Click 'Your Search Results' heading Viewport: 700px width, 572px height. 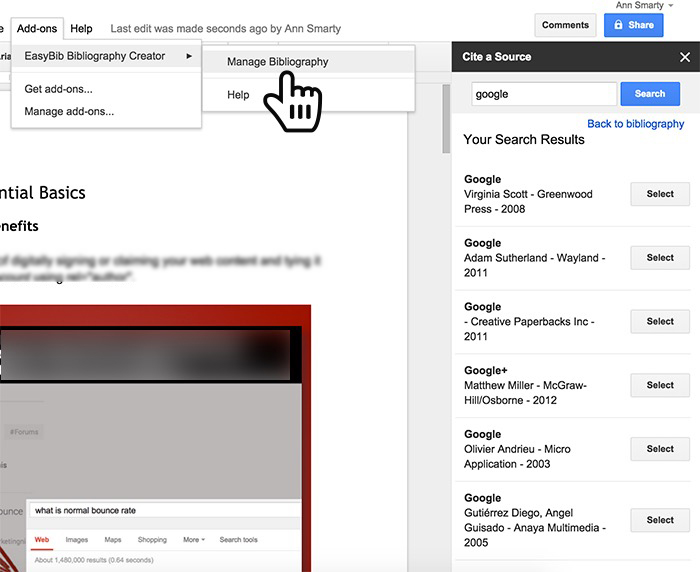(524, 139)
